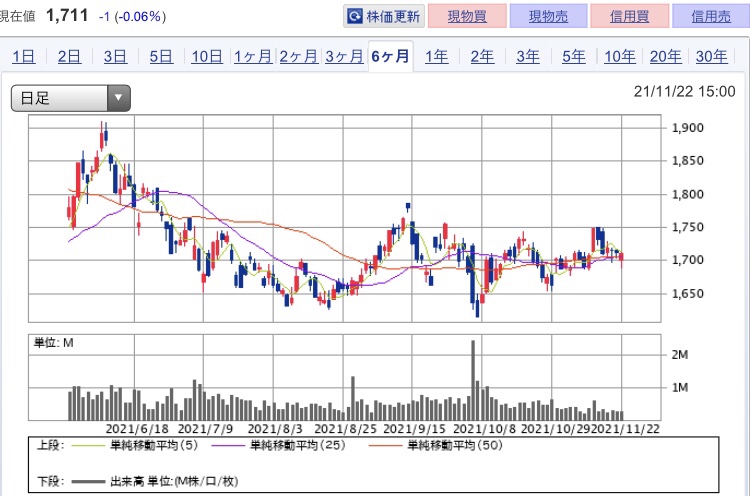
Task: Select the 2日 period tab
Action: tap(69, 56)
